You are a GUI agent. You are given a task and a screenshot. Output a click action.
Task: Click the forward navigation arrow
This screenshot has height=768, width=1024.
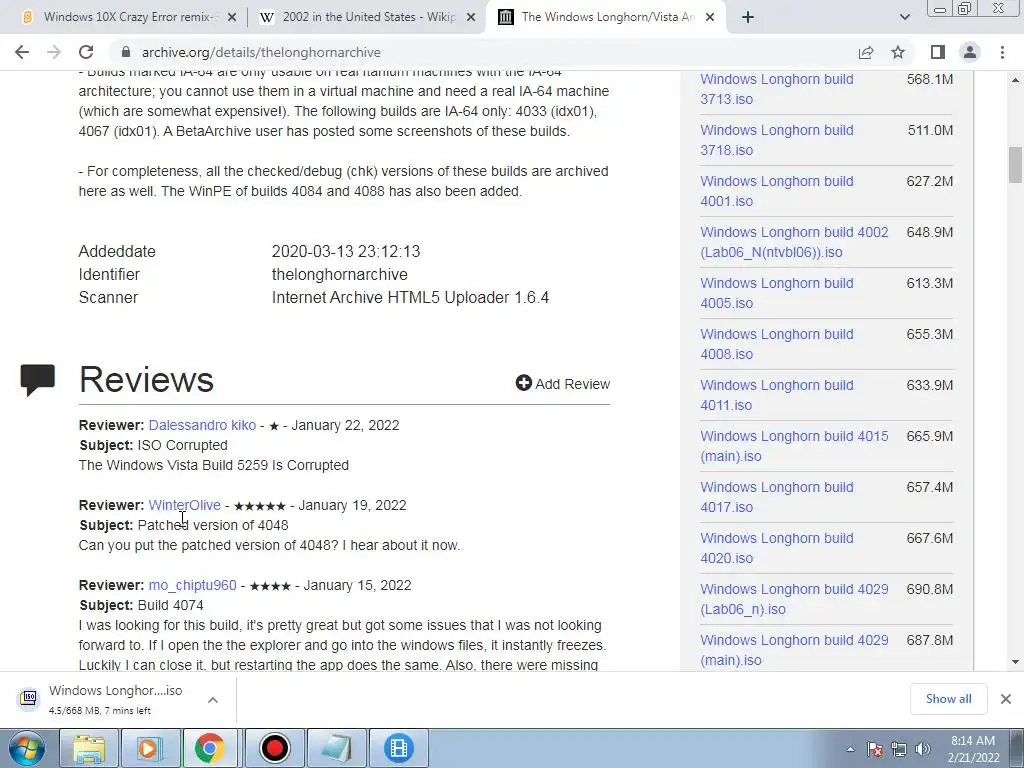[54, 52]
